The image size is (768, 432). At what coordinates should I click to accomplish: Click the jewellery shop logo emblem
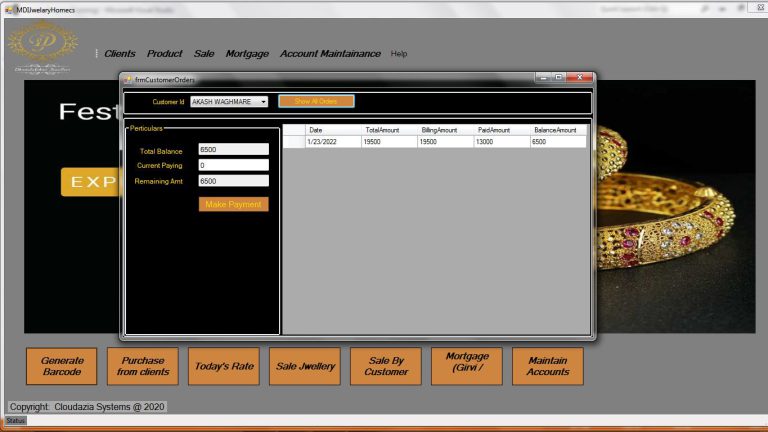click(42, 44)
